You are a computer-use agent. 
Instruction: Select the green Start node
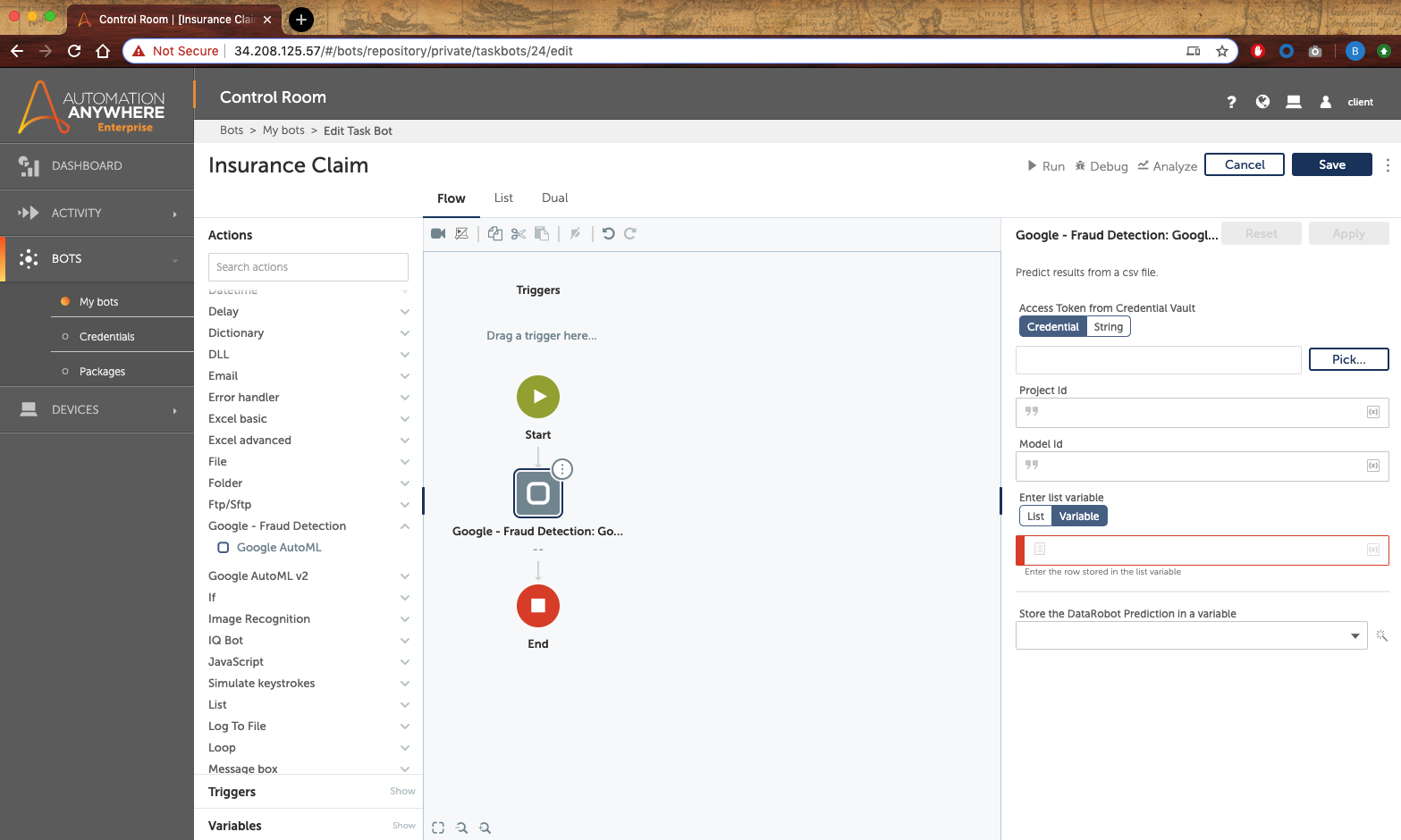538,397
